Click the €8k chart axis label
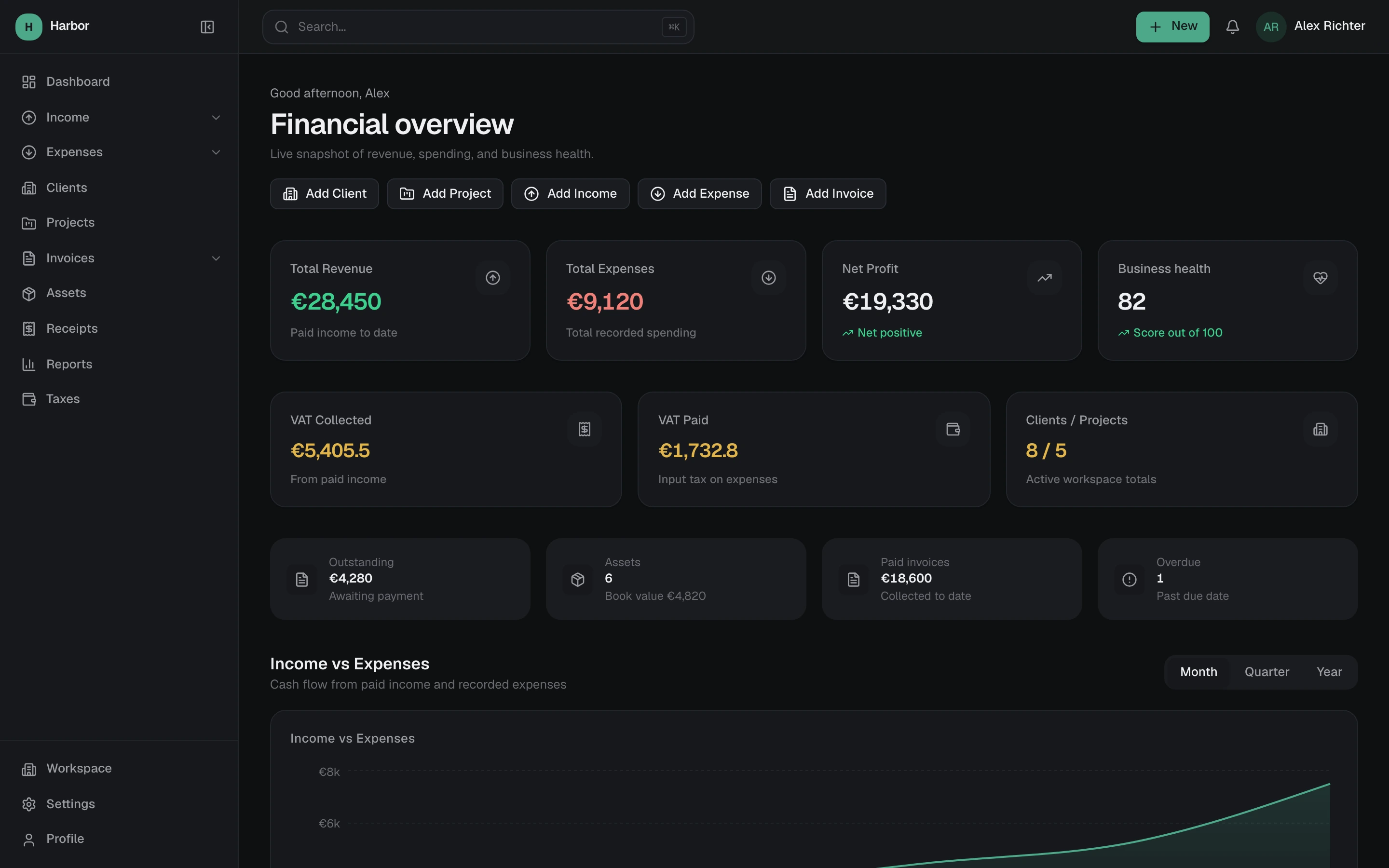This screenshot has height=868, width=1389. pyautogui.click(x=329, y=772)
